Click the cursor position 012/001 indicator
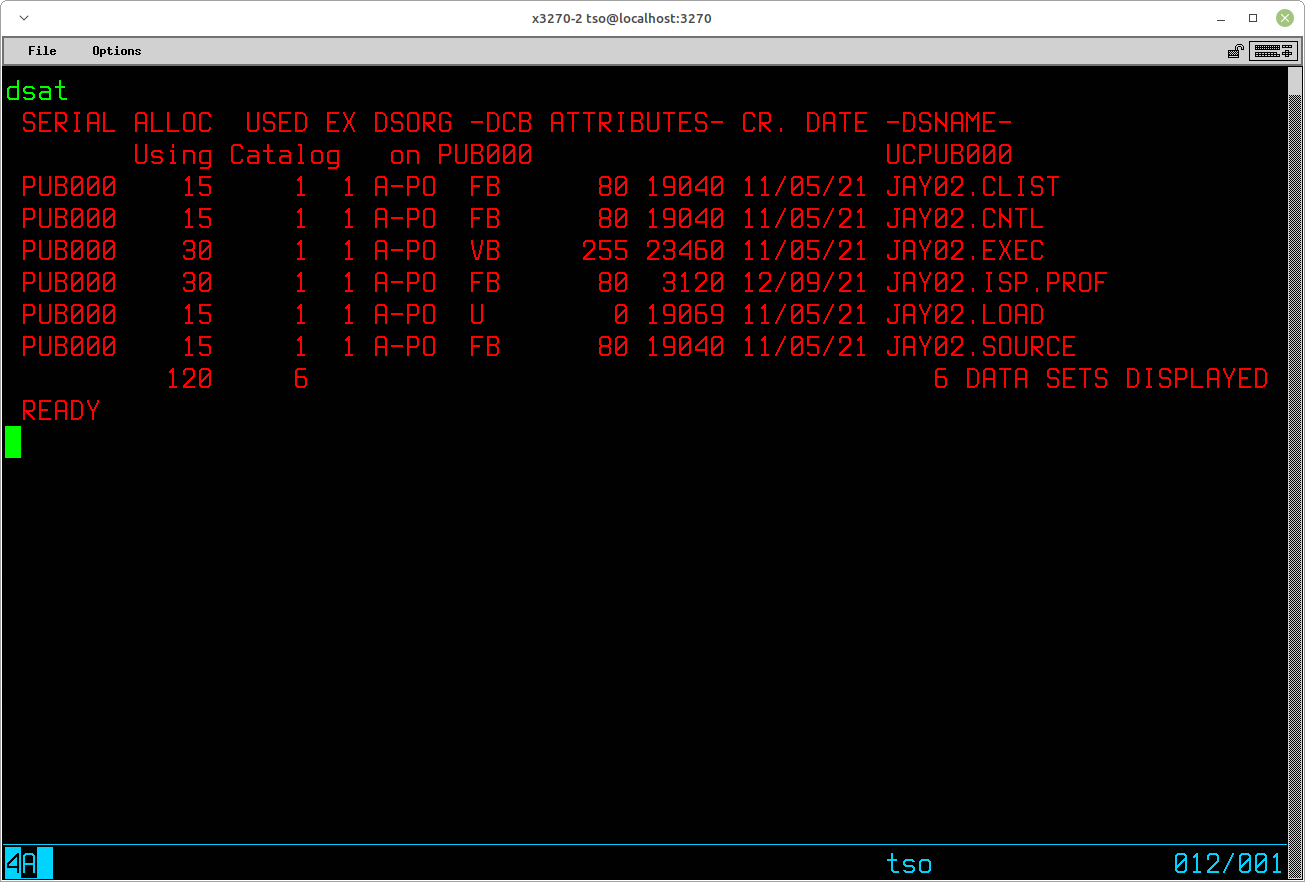The width and height of the screenshot is (1305, 882). 1228,863
